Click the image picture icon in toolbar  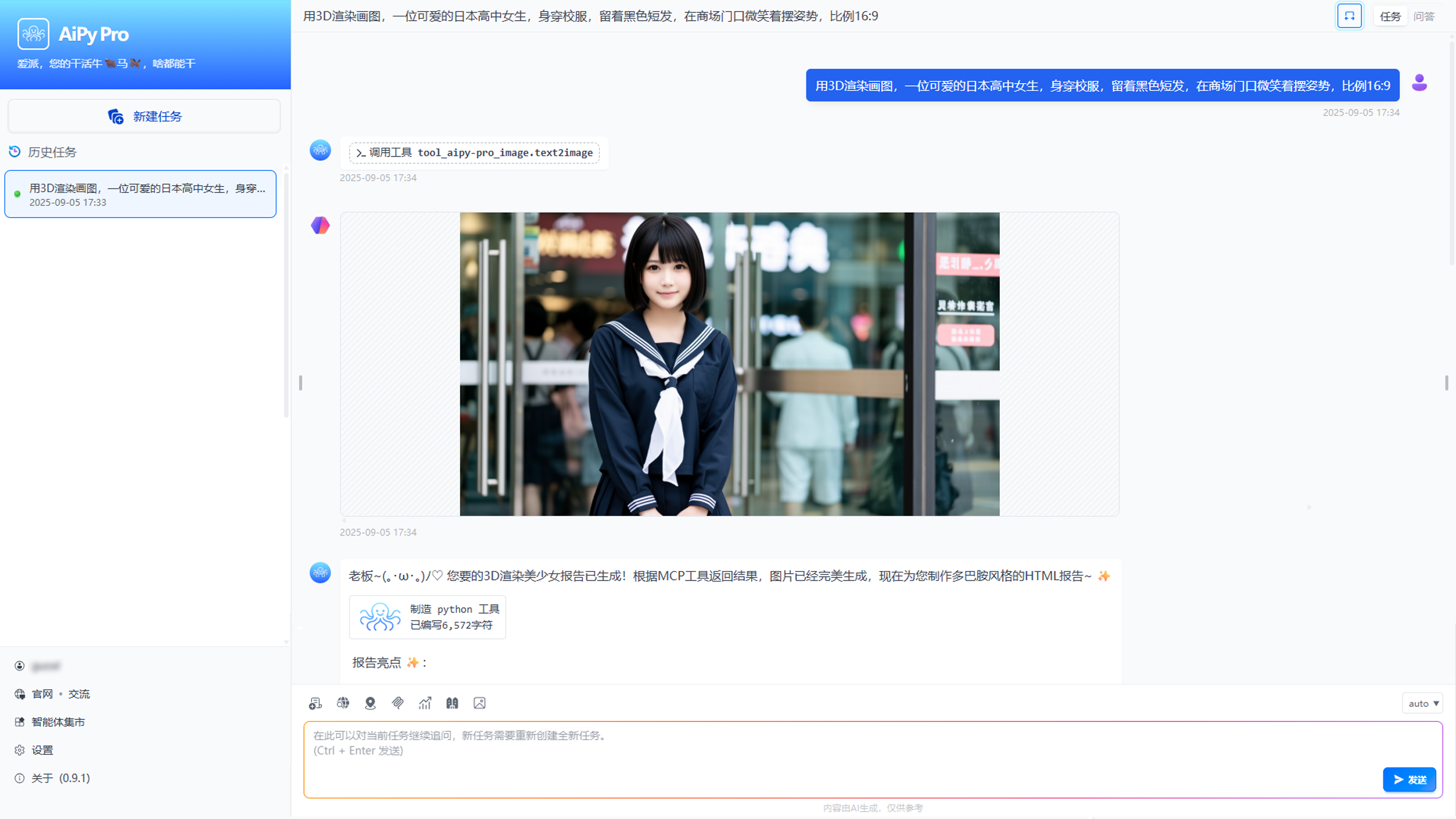click(480, 703)
